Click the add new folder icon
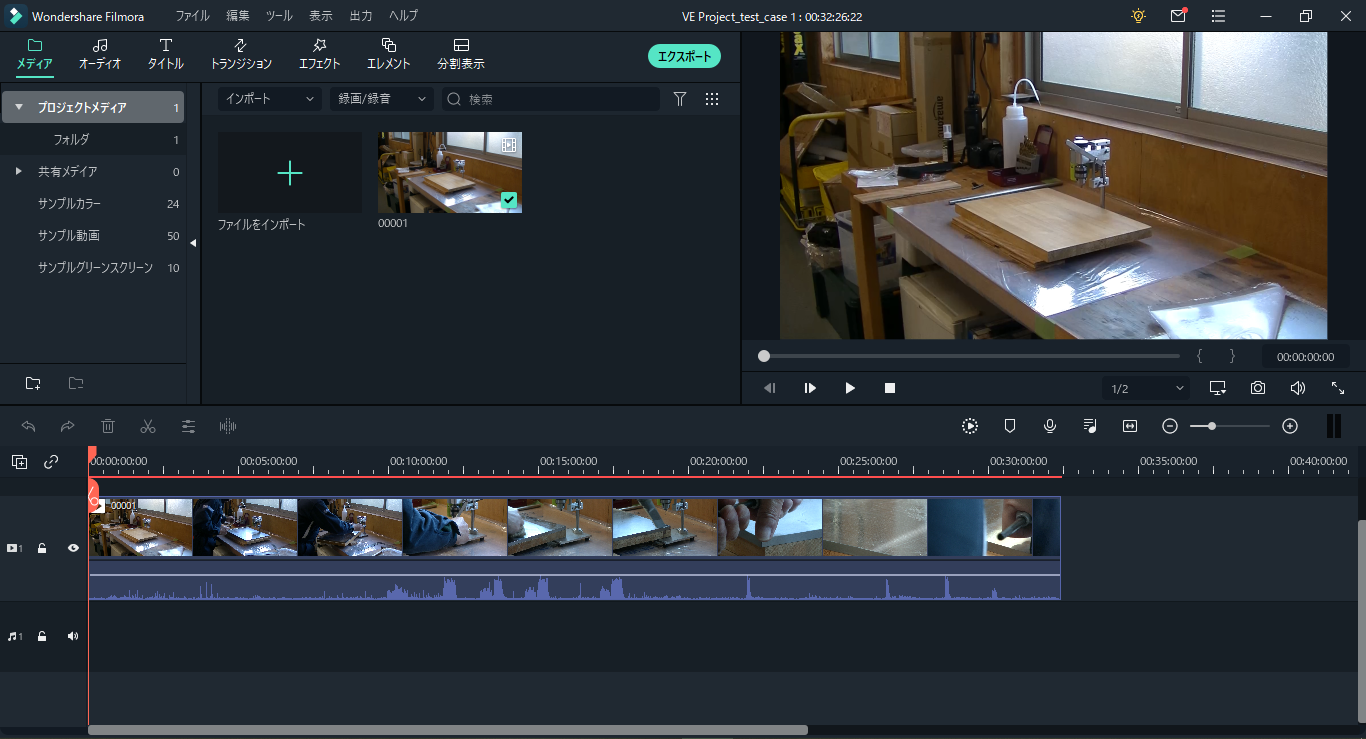The image size is (1366, 739). pos(33,383)
